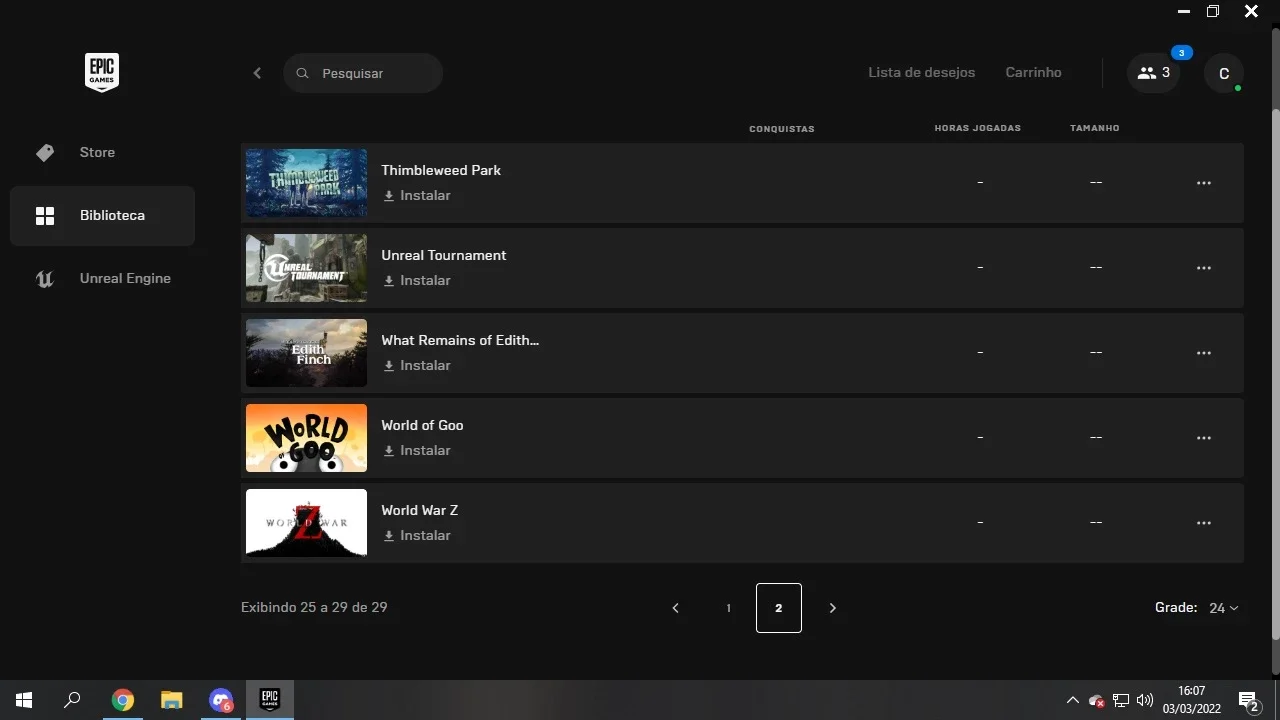Click the World of Goo title
This screenshot has width=1280, height=720.
pyautogui.click(x=422, y=425)
